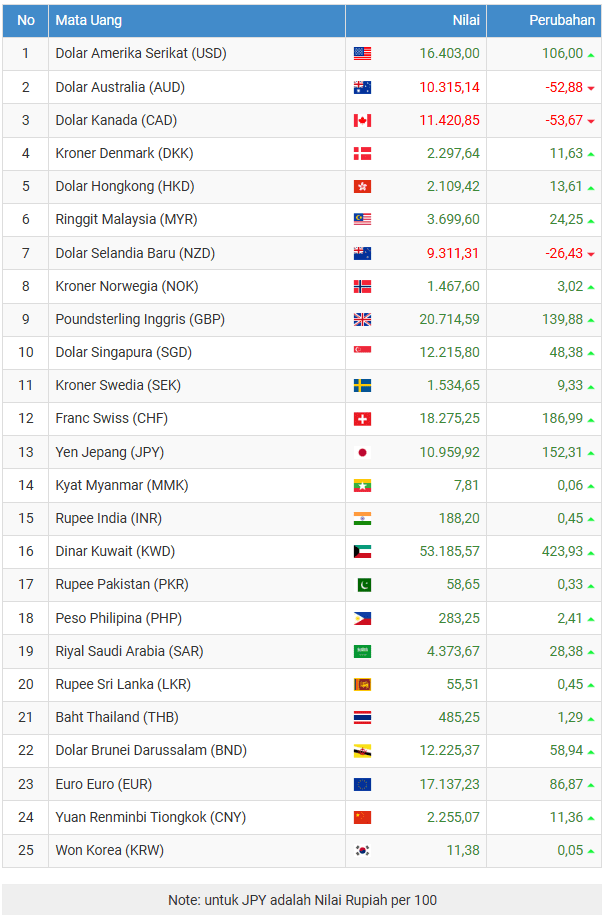The width and height of the screenshot is (603, 915).
Task: Click the JPY note text at bottom
Action: 302,900
